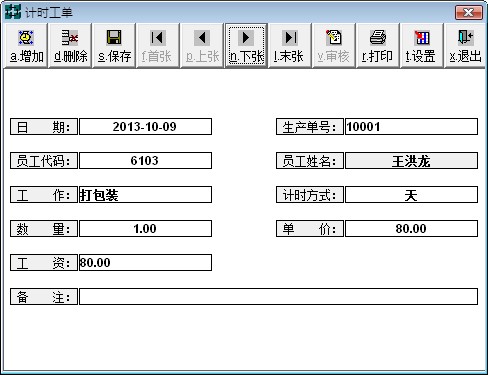This screenshot has height=375, width=488.
Task: Jump to last record with l.末张
Action: click(x=290, y=46)
